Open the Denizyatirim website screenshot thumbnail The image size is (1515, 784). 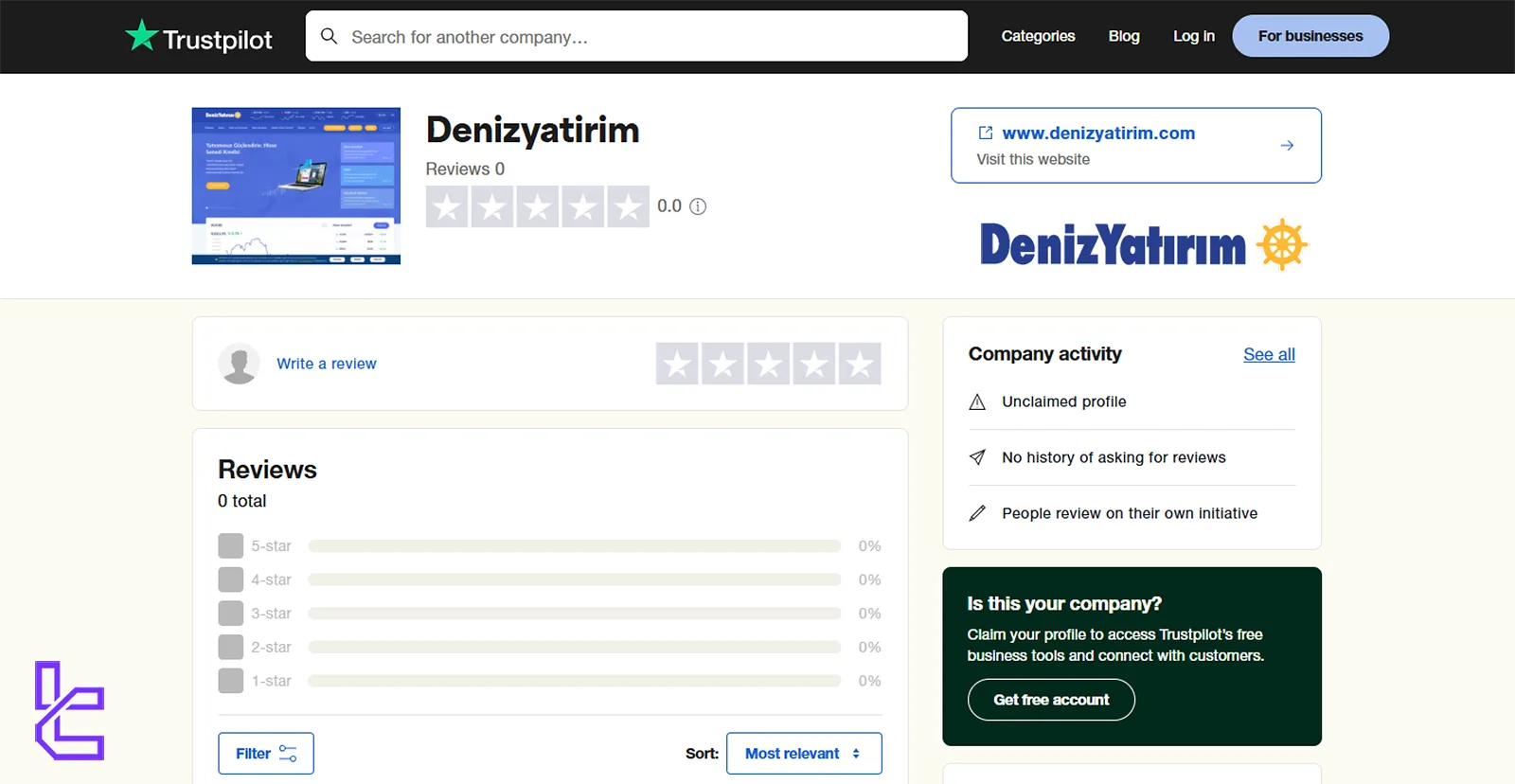[295, 186]
